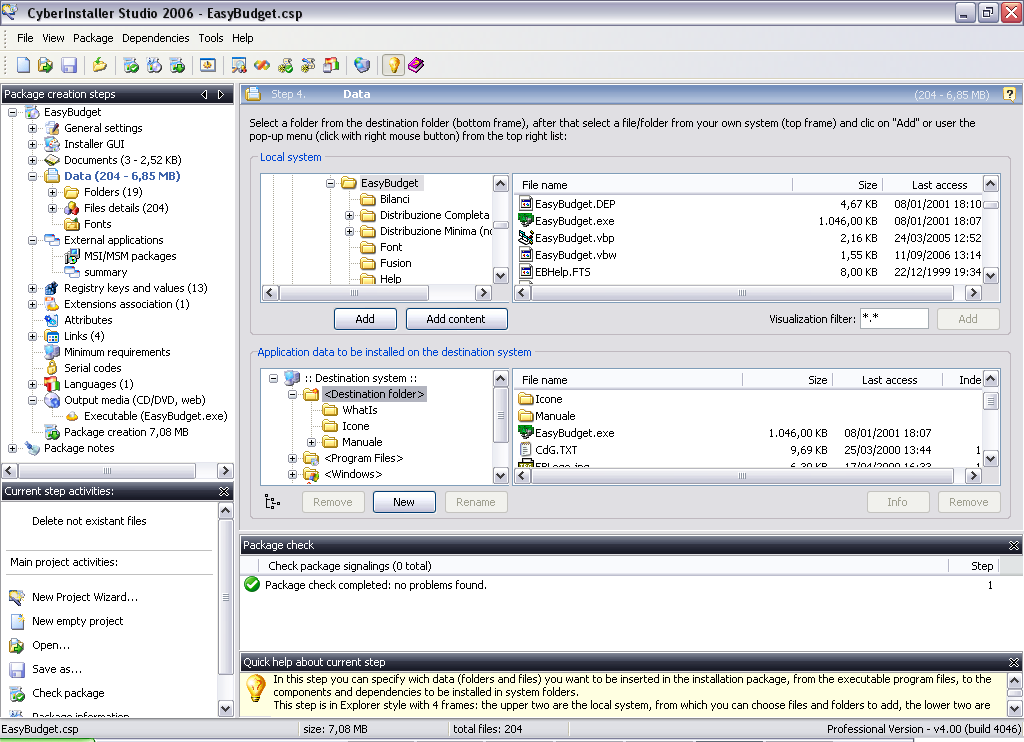Viewport: 1024px width, 742px height.
Task: Expand the Package notes tree node
Action: [12, 448]
